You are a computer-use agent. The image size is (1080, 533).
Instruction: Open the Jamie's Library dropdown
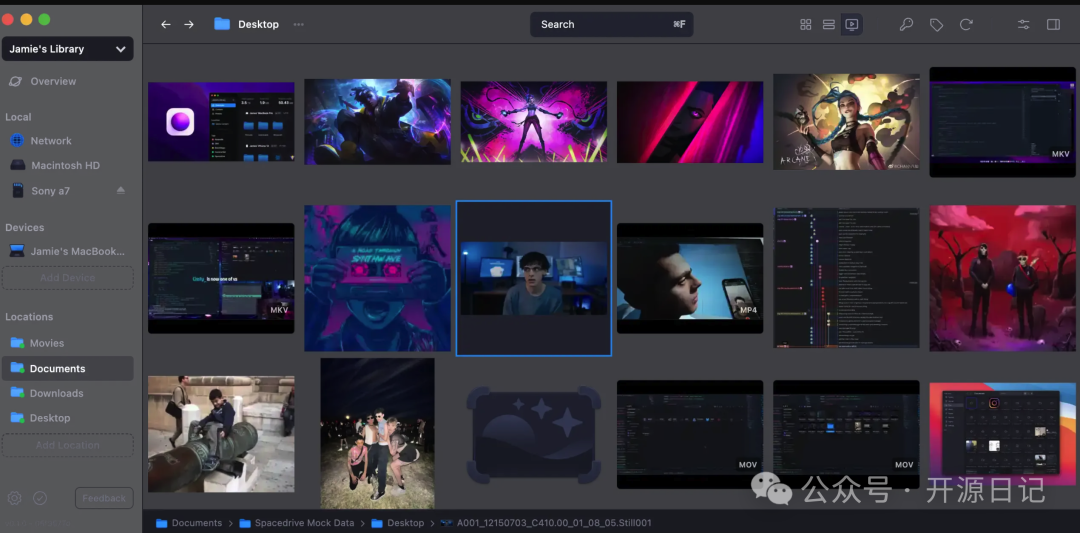point(68,49)
